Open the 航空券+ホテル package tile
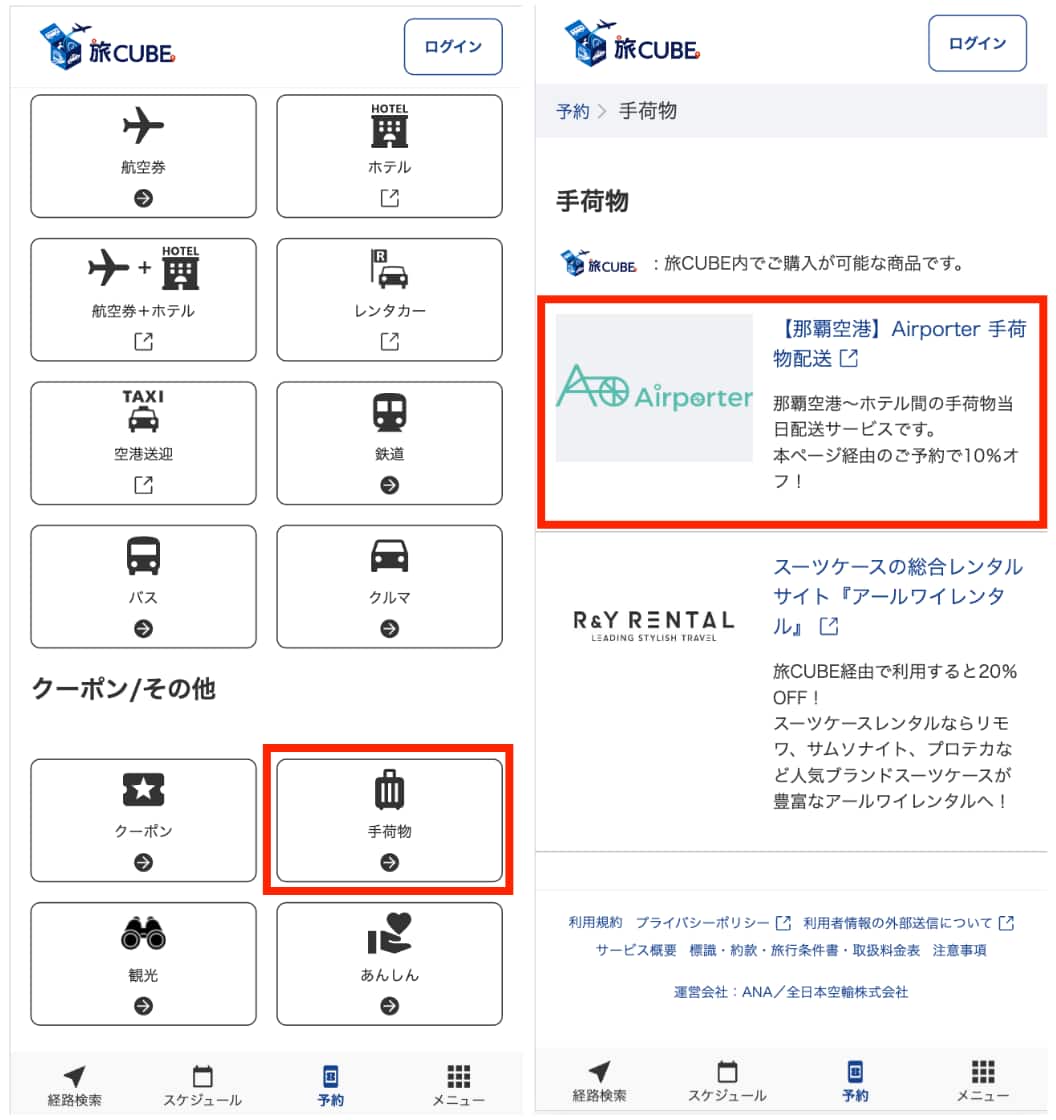Screen dimensions: 1056x1120 click(143, 299)
